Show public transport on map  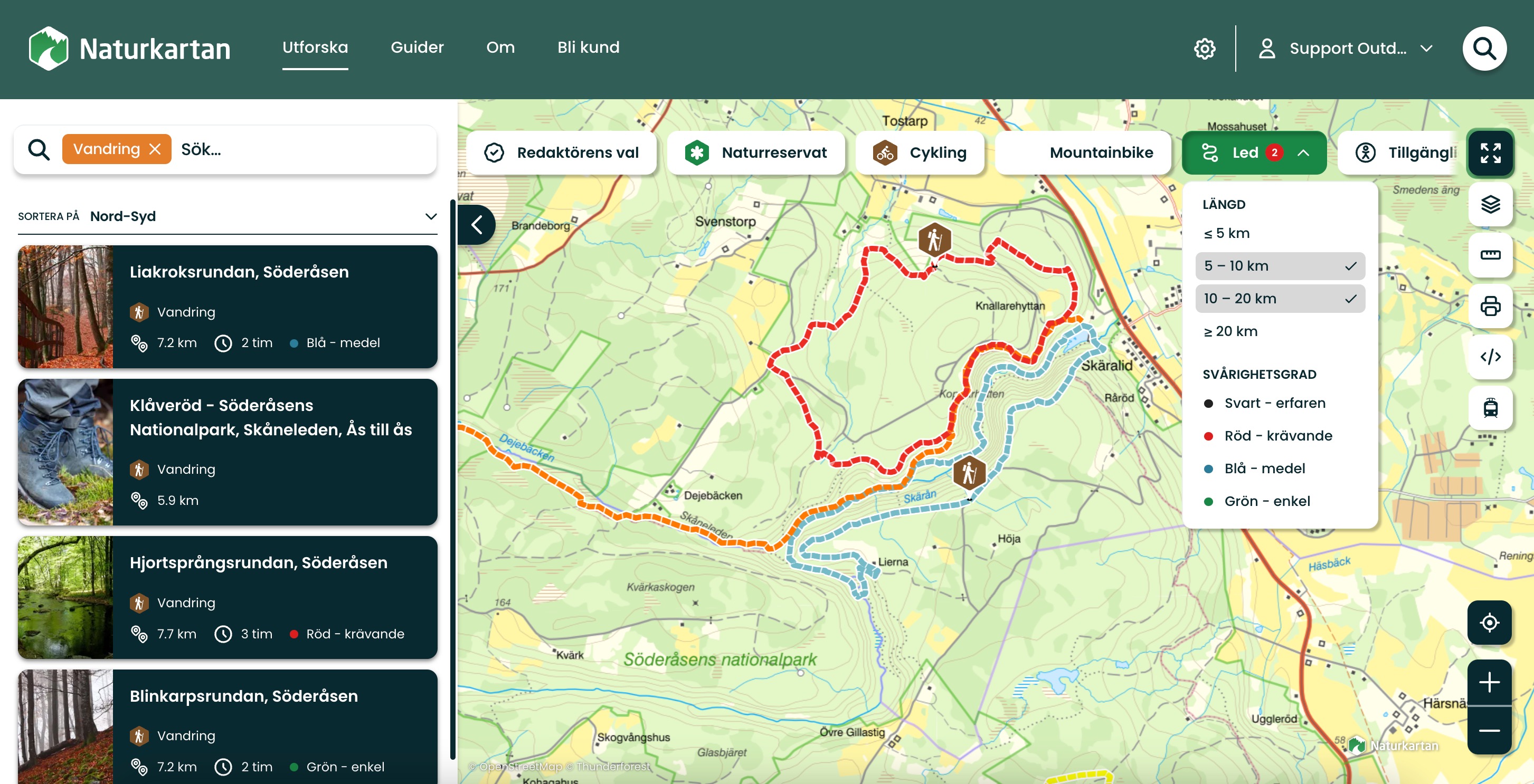click(x=1490, y=408)
